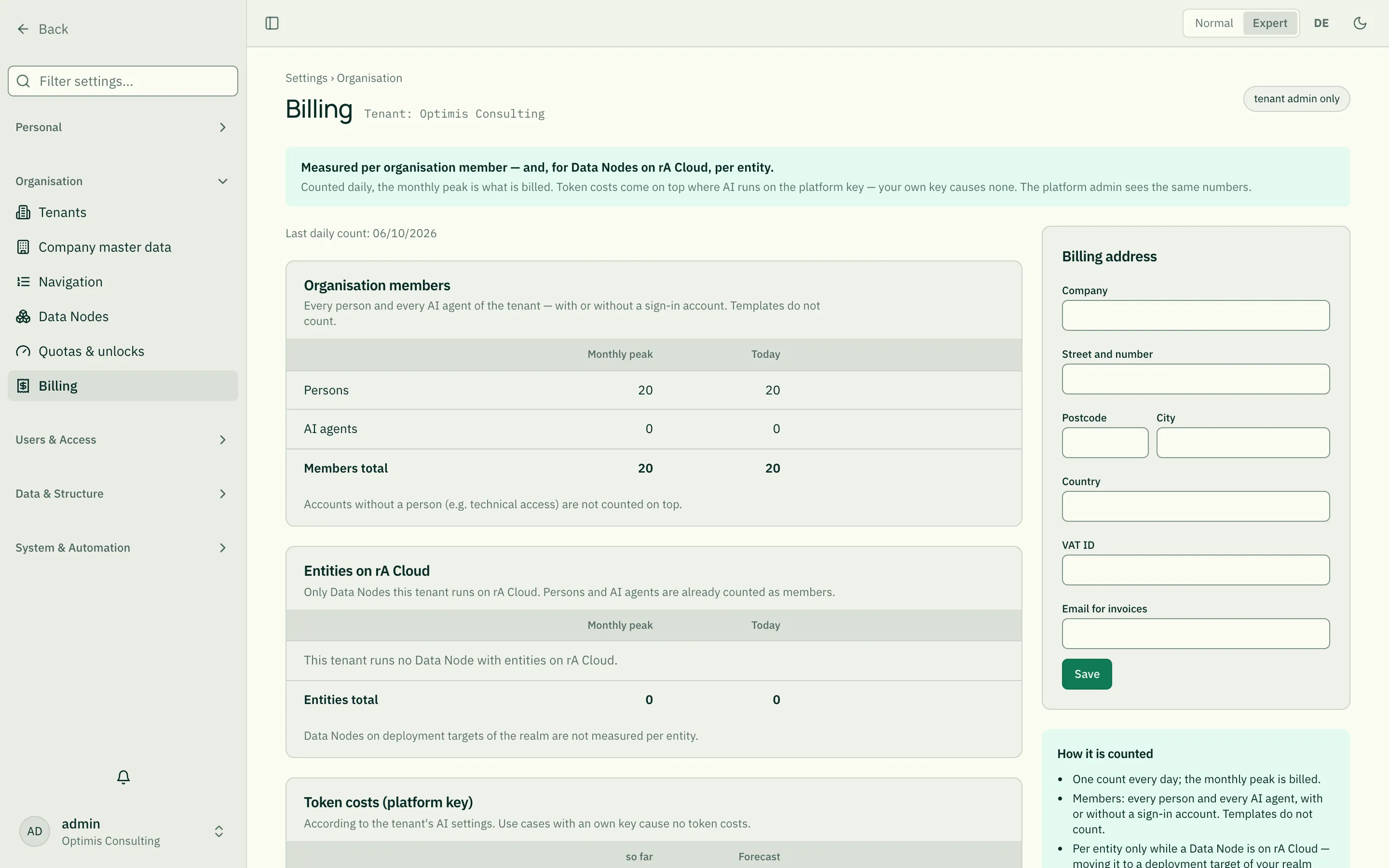The width and height of the screenshot is (1389, 868).
Task: Click the tenant admin only badge
Action: (x=1296, y=99)
